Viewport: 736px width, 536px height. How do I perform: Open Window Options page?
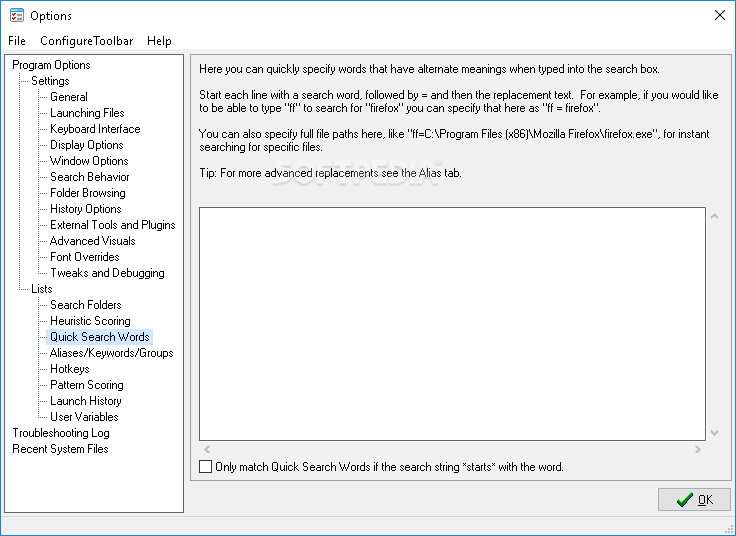[x=89, y=161]
